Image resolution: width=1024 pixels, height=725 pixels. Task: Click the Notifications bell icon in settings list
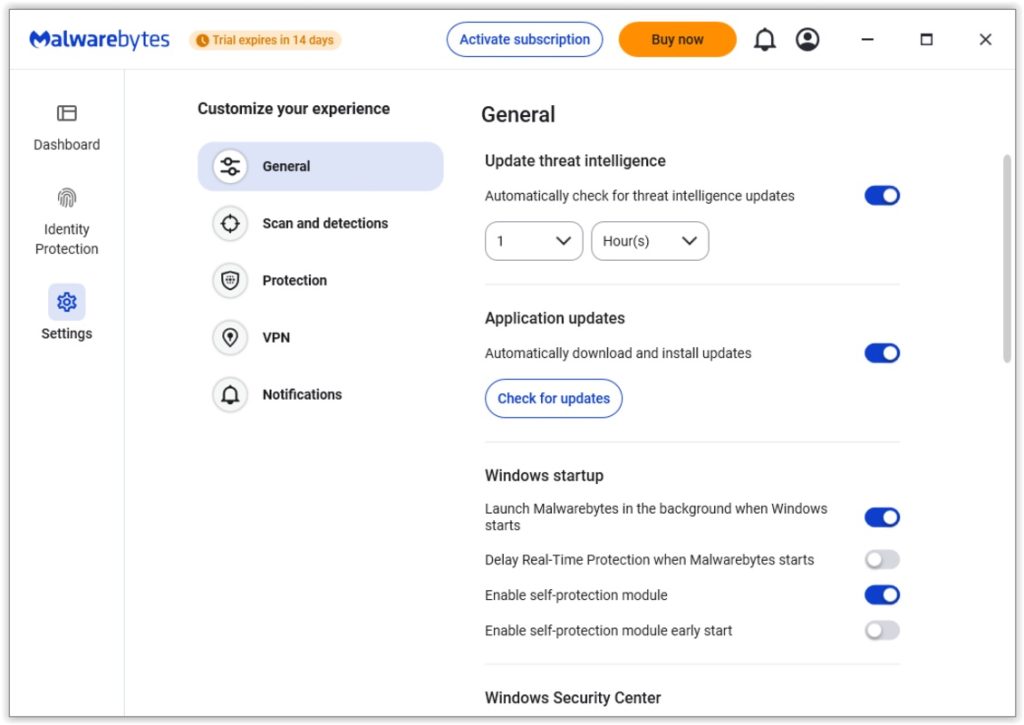point(230,395)
